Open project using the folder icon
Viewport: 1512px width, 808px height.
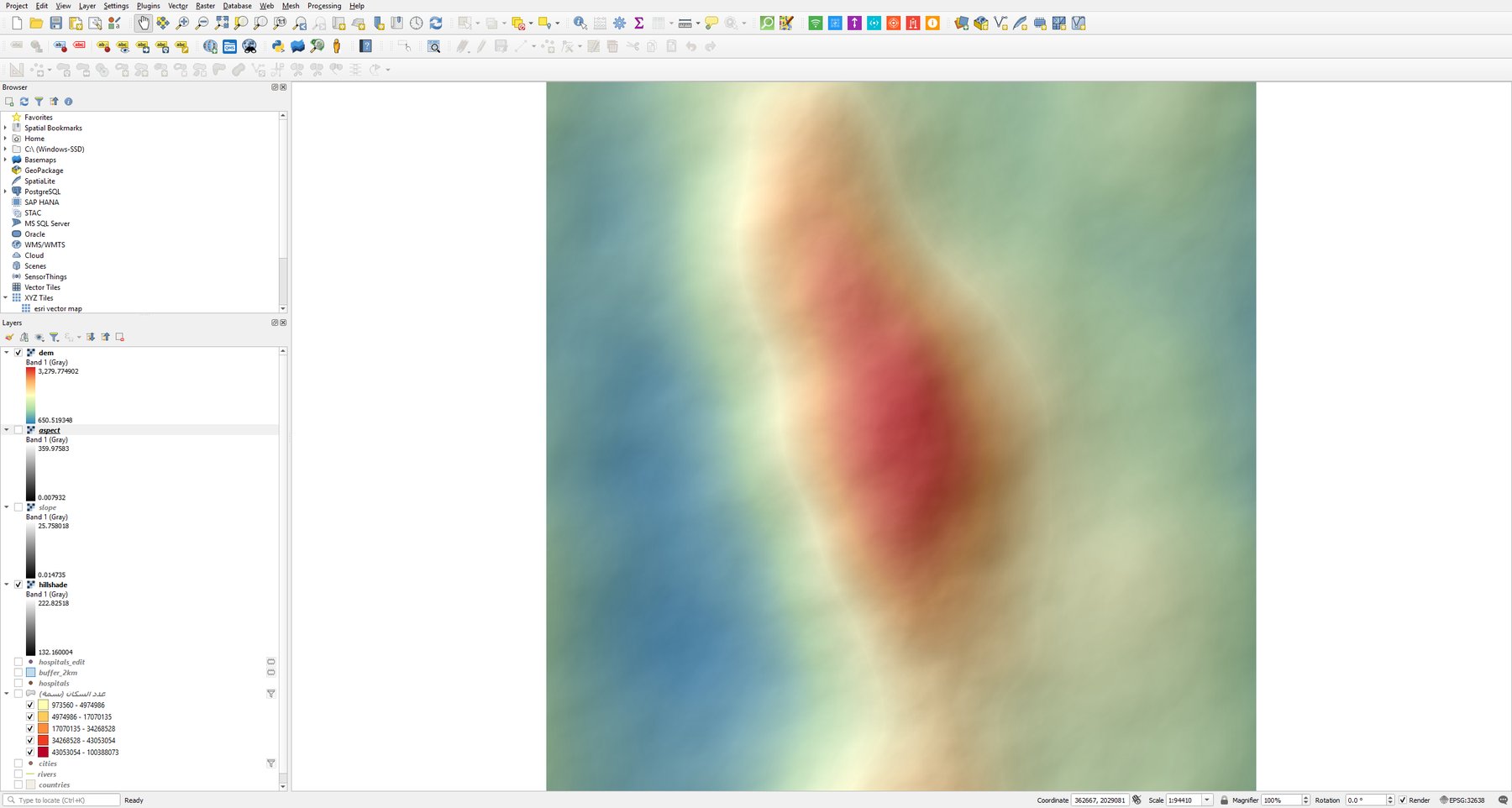click(36, 24)
